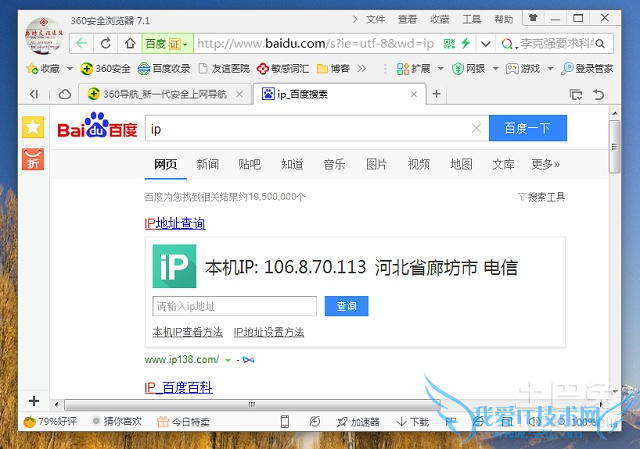Click the yellow star favorites sidebar icon
640x449 pixels.
pos(33,127)
